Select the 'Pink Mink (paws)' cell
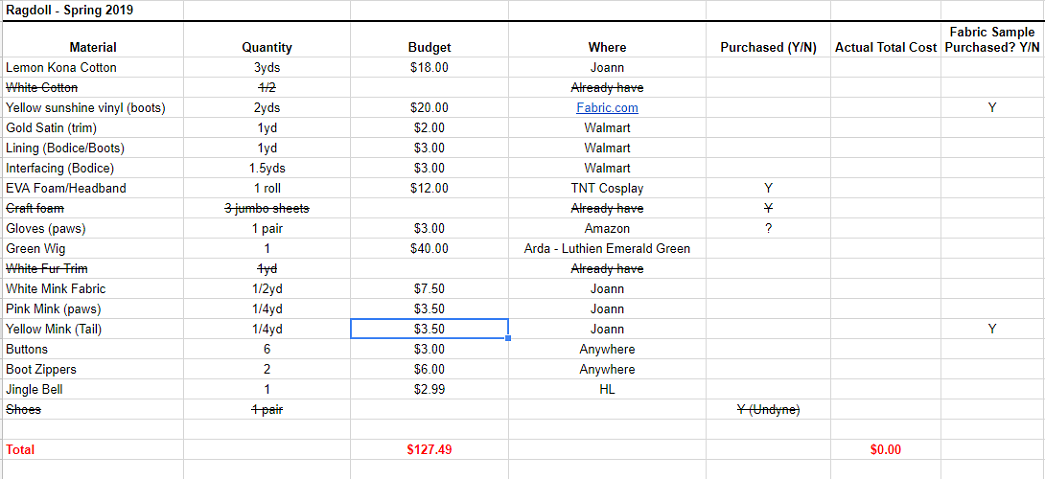This screenshot has width=1045, height=479. pos(93,309)
